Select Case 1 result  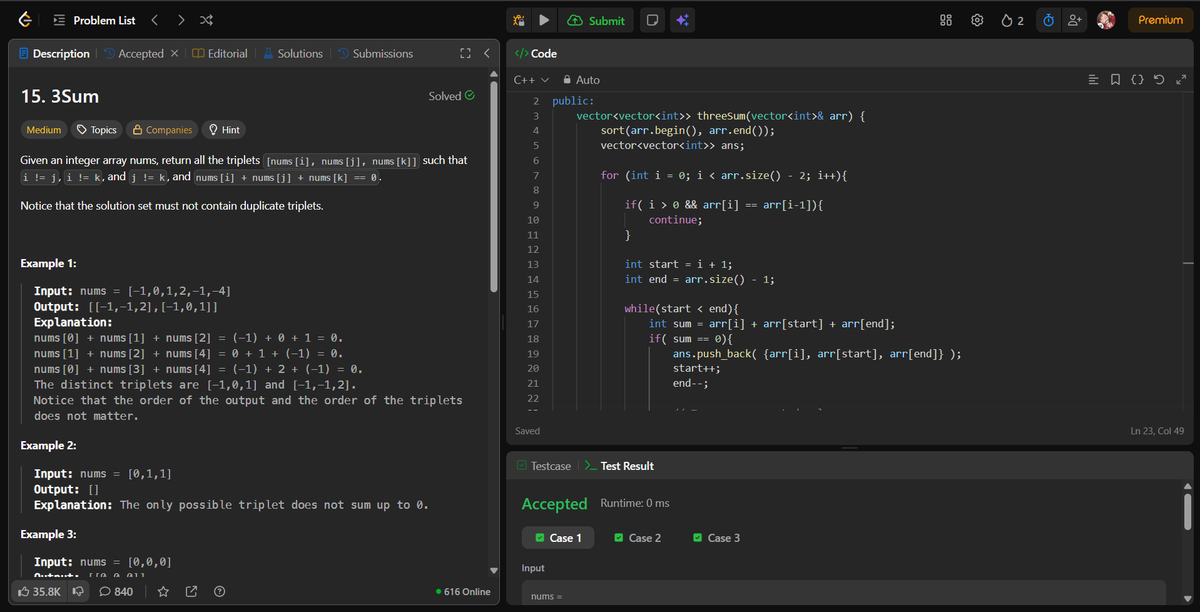559,538
